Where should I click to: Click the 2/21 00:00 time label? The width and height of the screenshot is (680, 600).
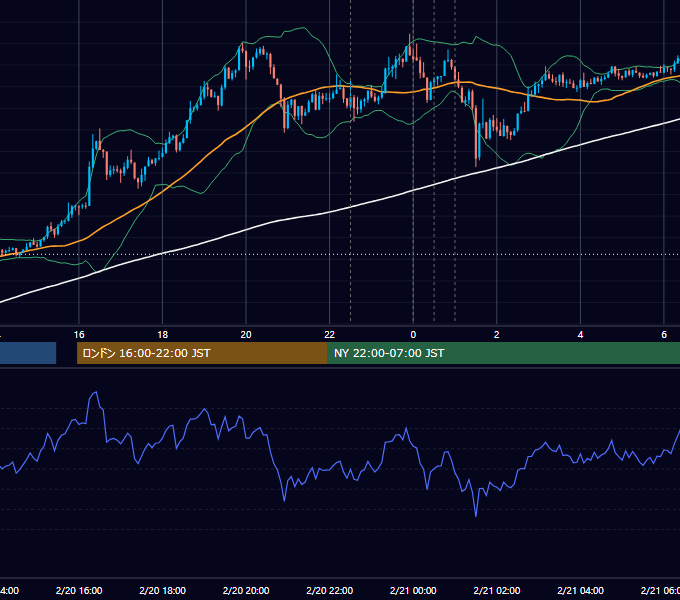[413, 590]
